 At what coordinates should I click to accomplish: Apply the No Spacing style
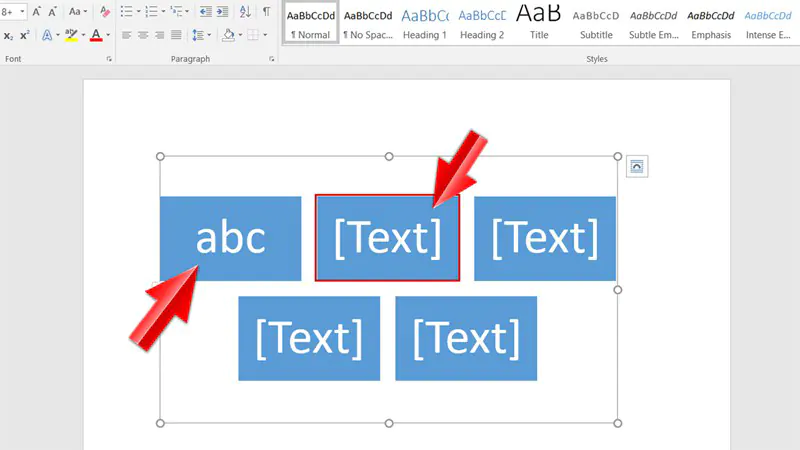(x=368, y=23)
